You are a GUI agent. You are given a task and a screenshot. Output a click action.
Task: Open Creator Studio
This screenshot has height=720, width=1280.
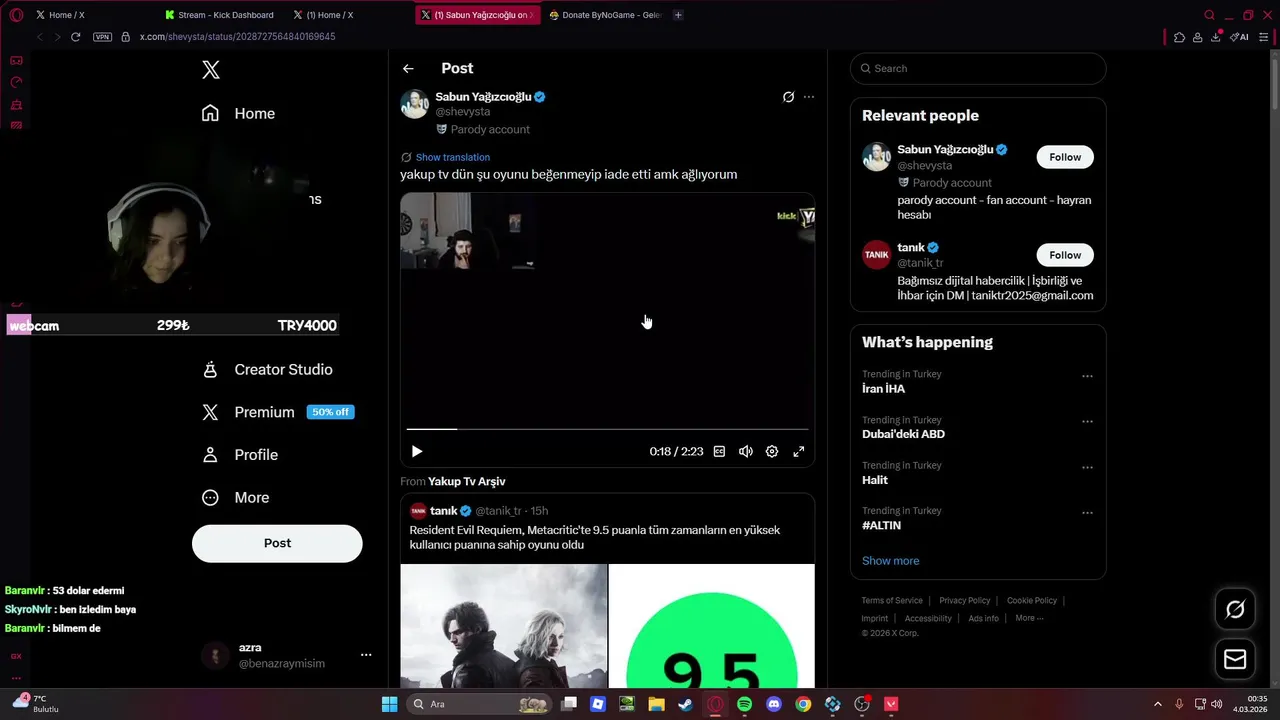click(267, 370)
